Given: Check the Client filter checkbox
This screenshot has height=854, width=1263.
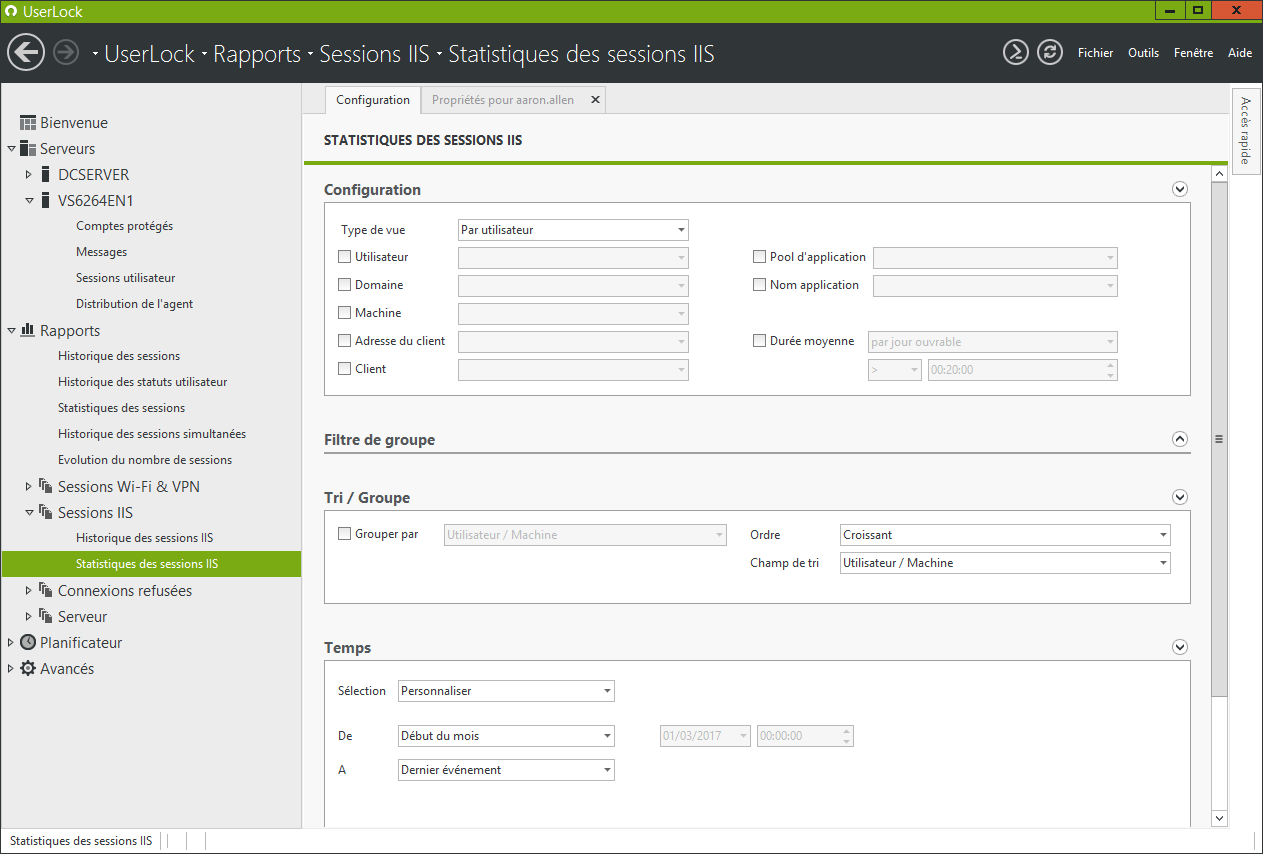Looking at the screenshot, I should pyautogui.click(x=345, y=369).
